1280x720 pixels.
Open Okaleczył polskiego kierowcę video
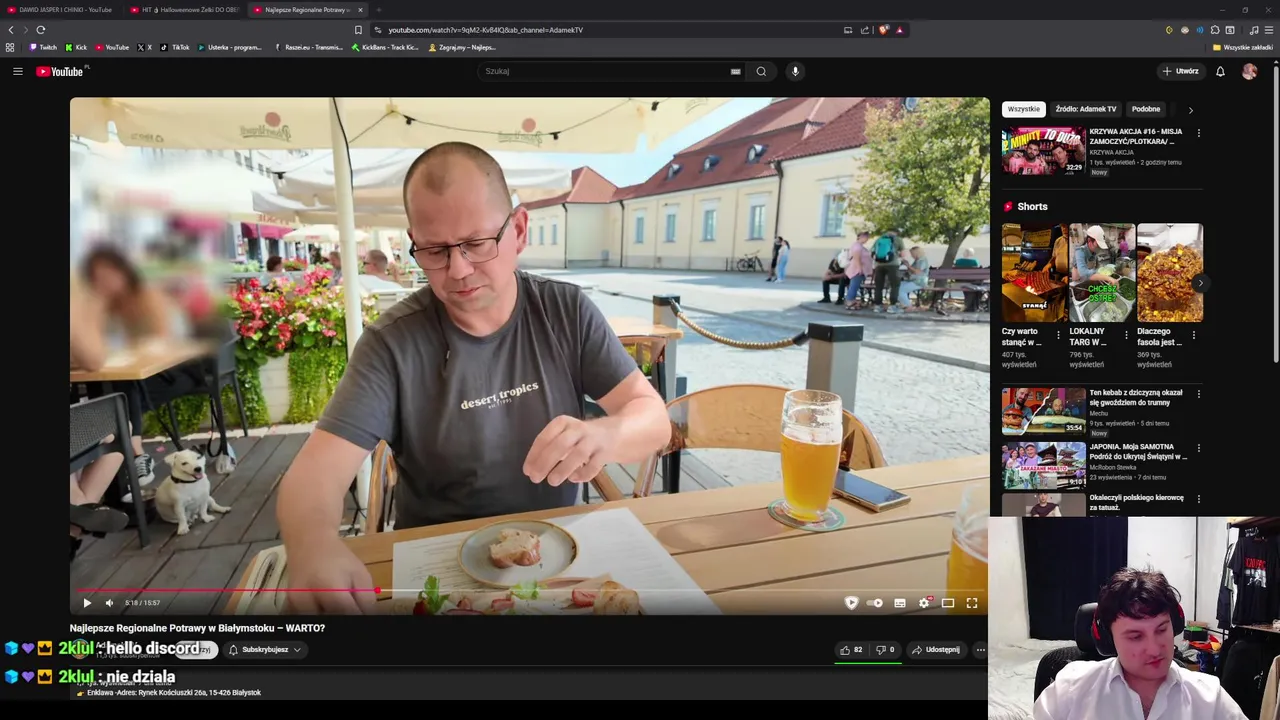(1043, 506)
